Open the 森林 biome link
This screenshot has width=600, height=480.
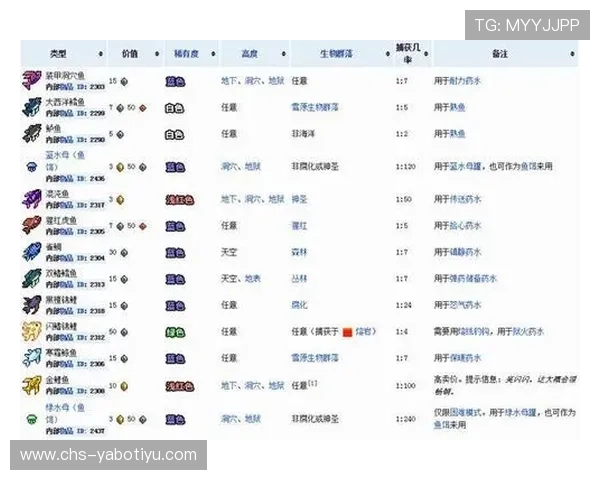point(299,252)
